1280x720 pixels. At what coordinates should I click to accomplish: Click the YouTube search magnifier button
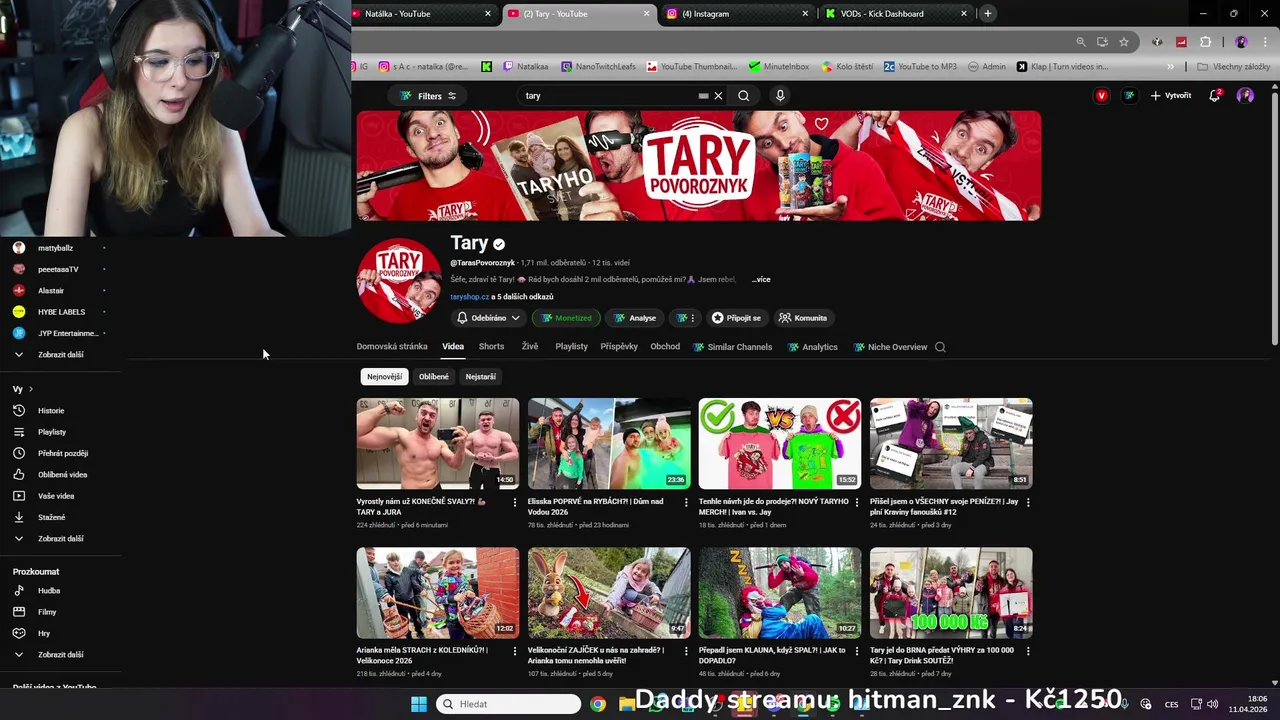(x=743, y=96)
